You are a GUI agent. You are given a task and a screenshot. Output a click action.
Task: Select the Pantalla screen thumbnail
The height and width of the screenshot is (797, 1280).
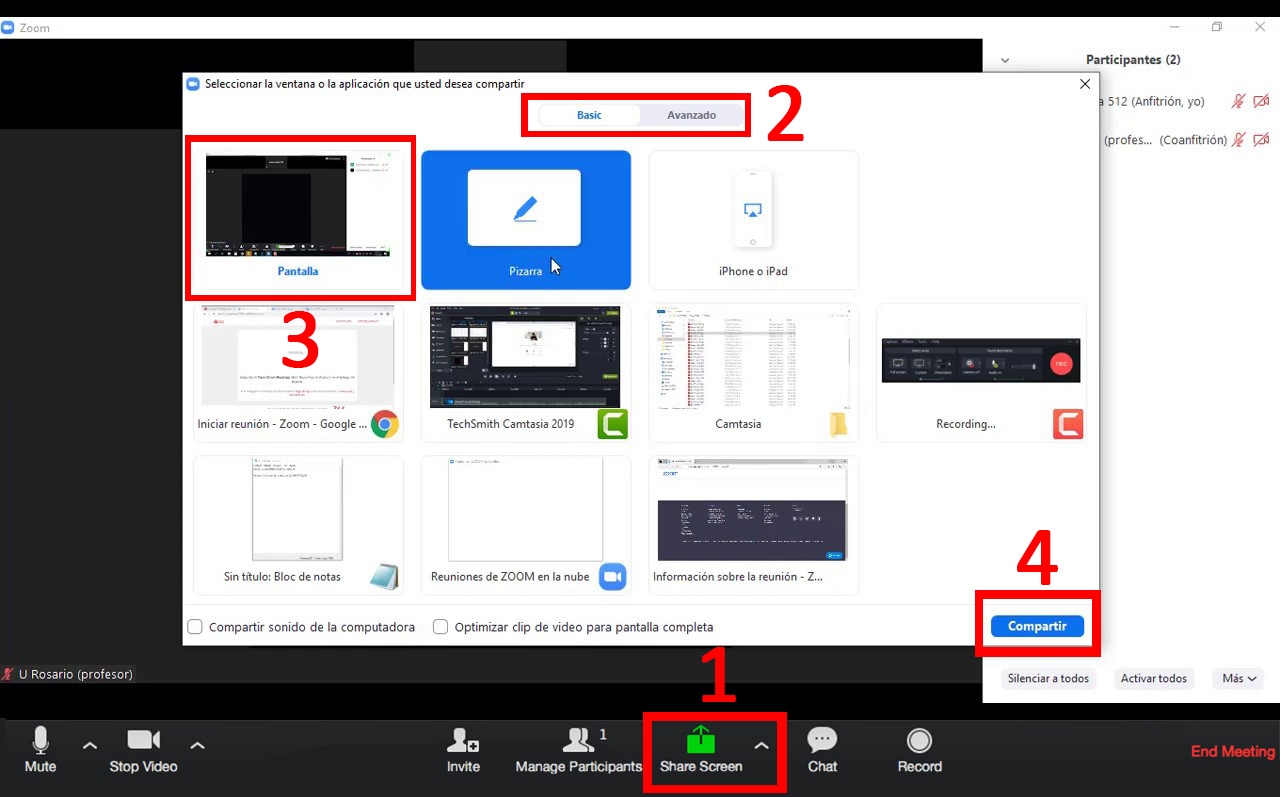298,219
